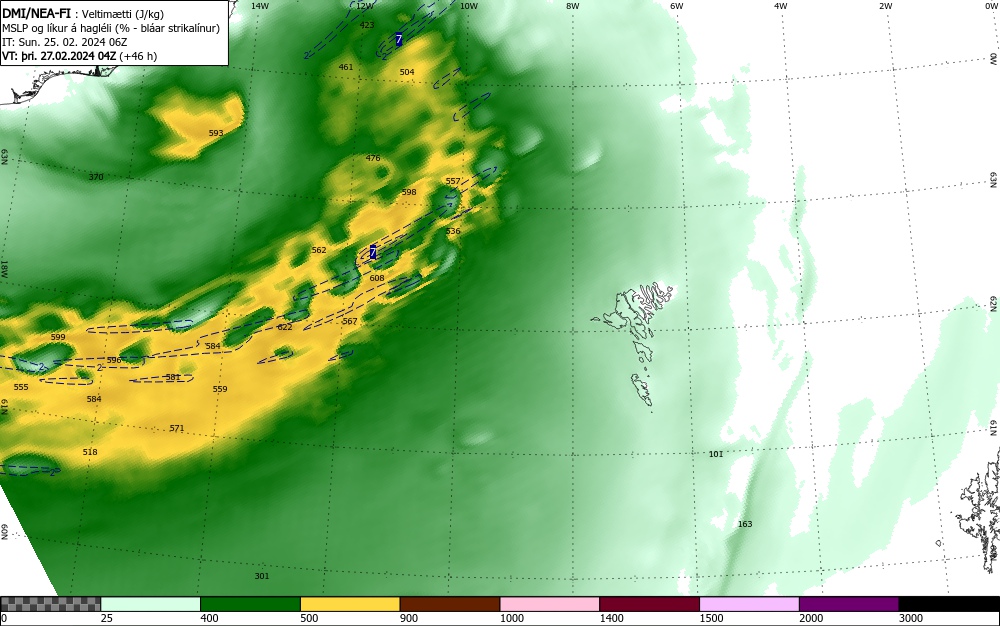Click the map value '608'
The height and width of the screenshot is (626, 1000).
pyautogui.click(x=377, y=278)
